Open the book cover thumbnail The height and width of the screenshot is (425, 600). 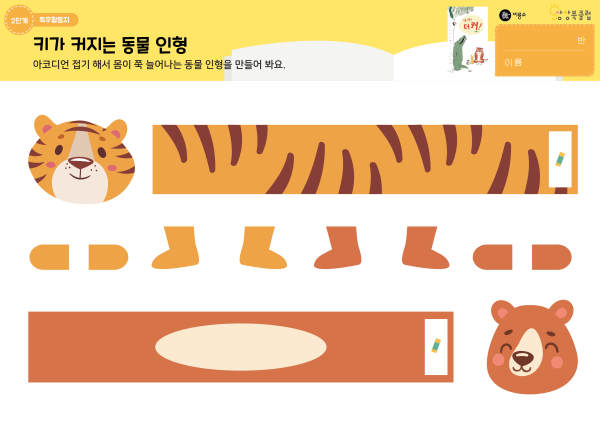(x=468, y=39)
